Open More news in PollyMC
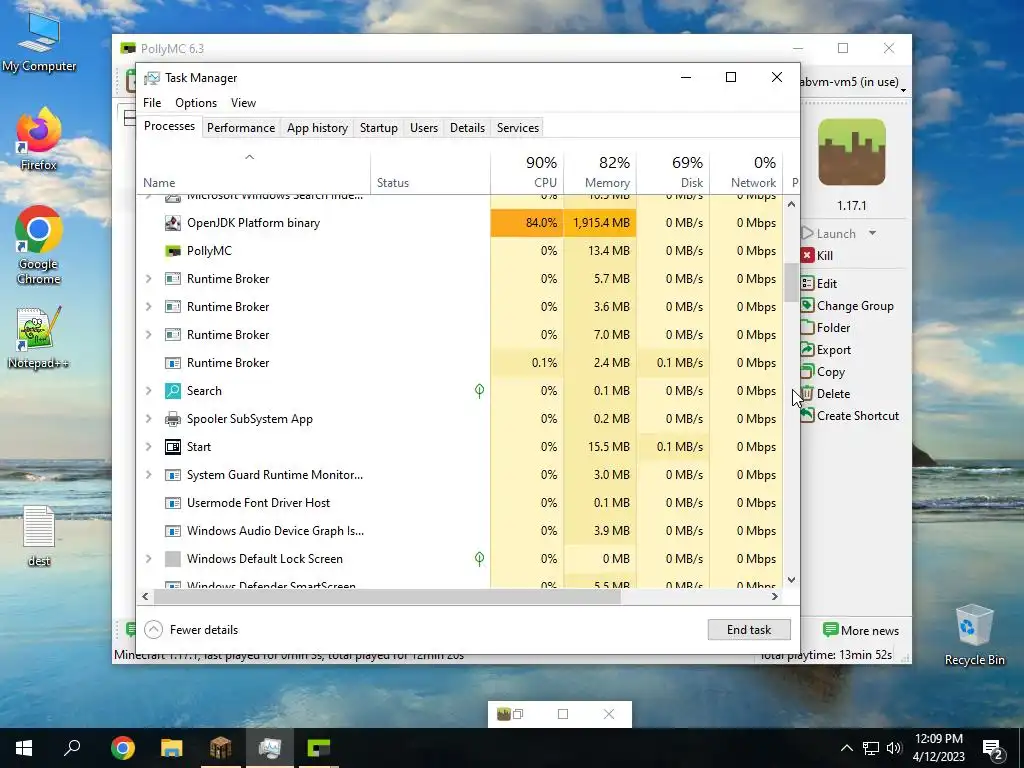The width and height of the screenshot is (1024, 768). click(x=861, y=630)
